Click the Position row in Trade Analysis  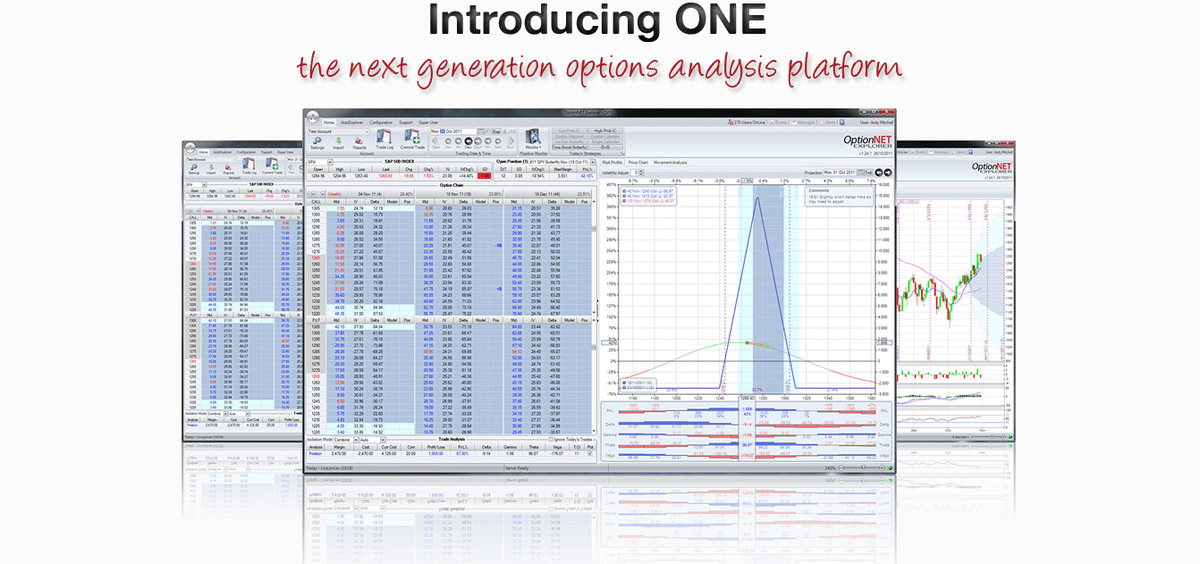coord(450,453)
